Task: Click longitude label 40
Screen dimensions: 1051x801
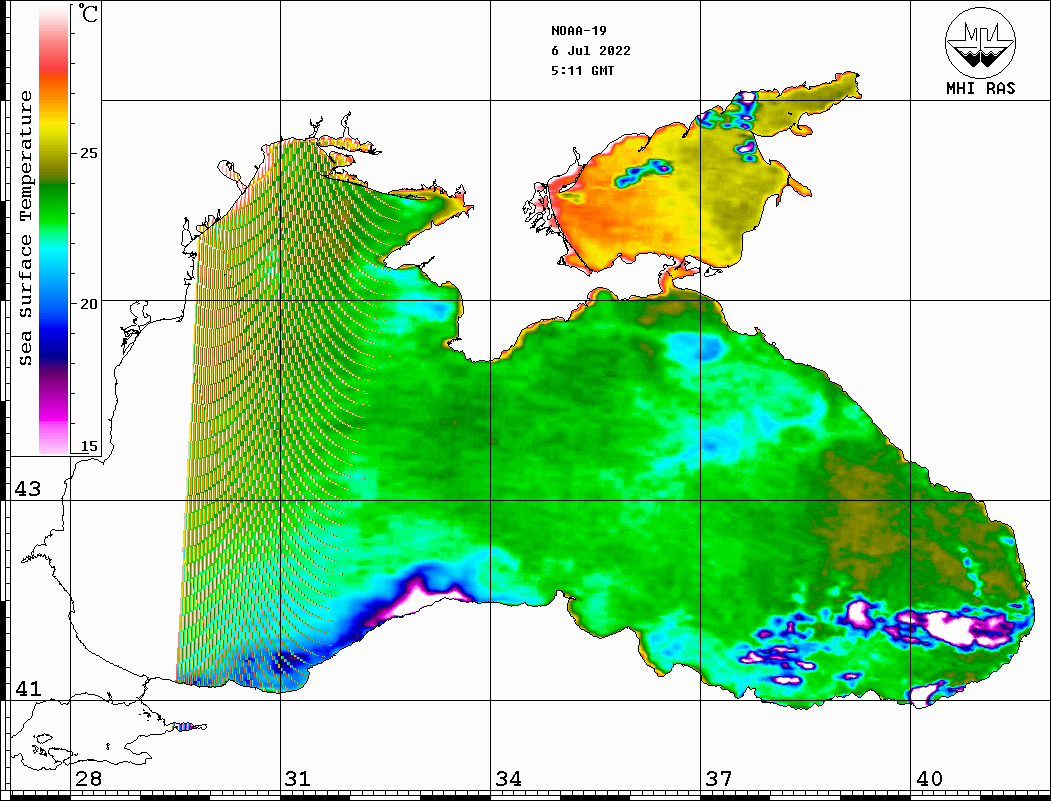Action: point(929,778)
